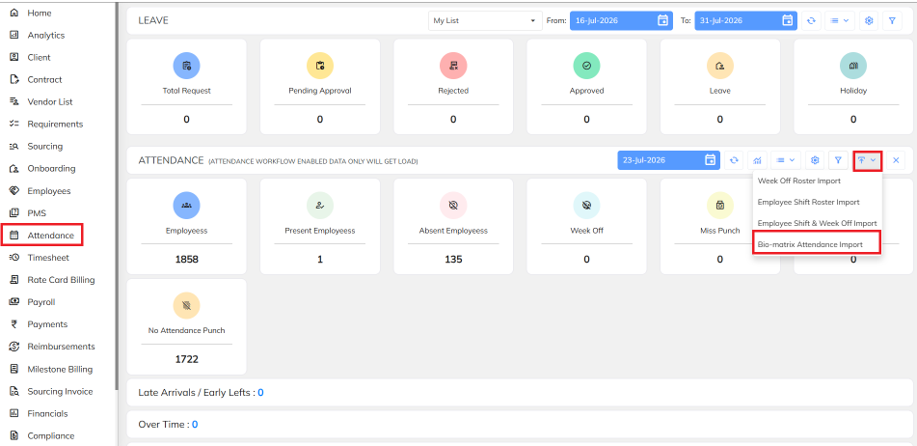Open the Absent Employeess card
This screenshot has width=917, height=446.
(453, 226)
